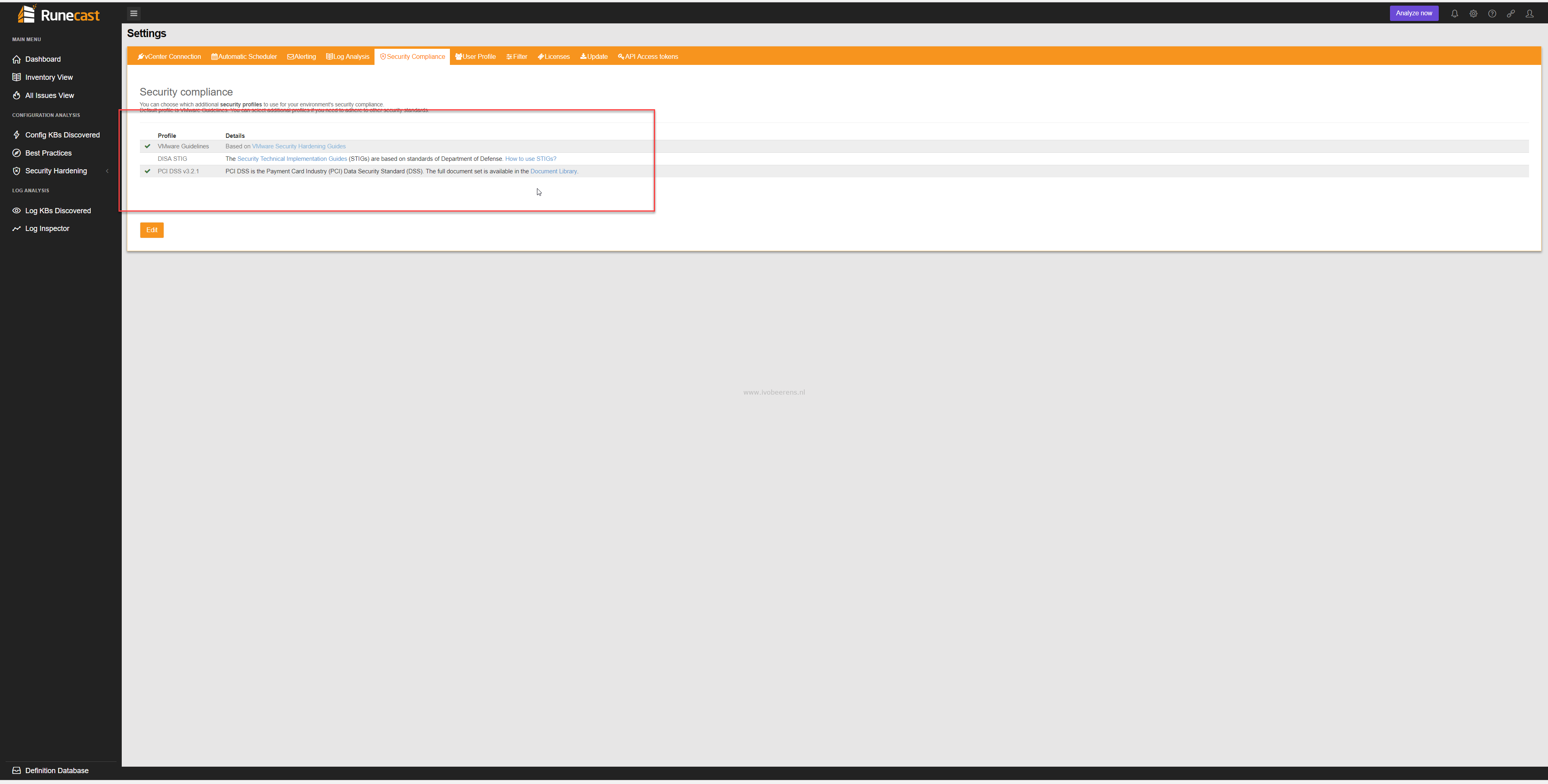The width and height of the screenshot is (1548, 784).
Task: Click the Profile column header
Action: tap(167, 136)
